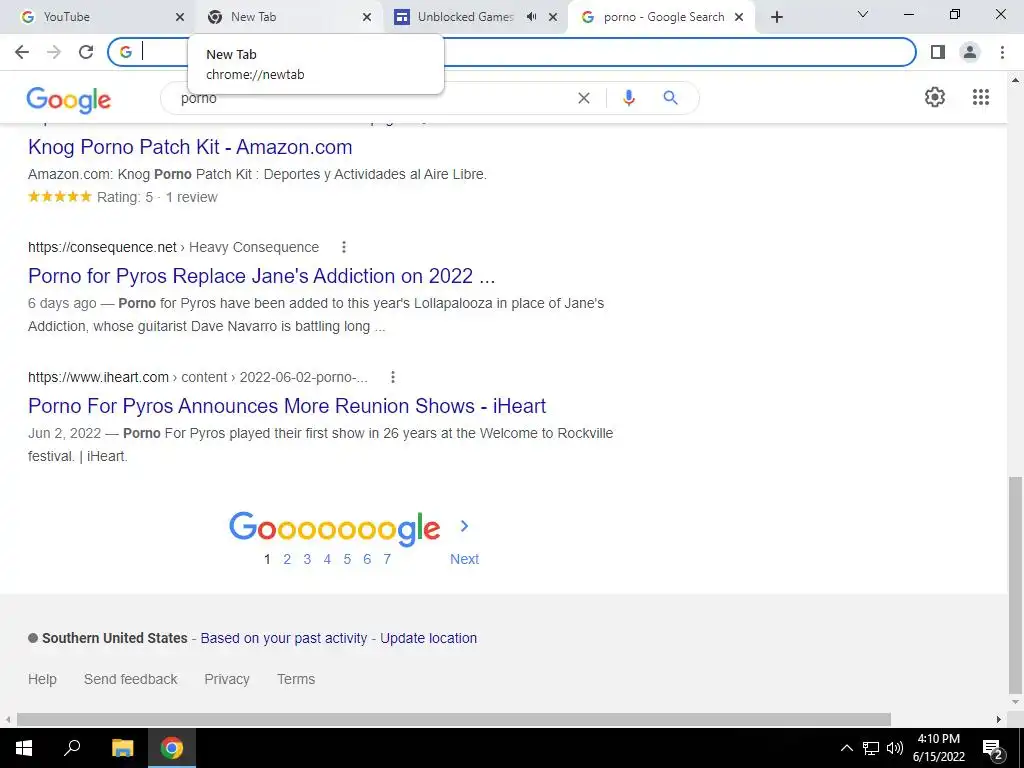
Task: Click Based on your past activity link
Action: [283, 638]
